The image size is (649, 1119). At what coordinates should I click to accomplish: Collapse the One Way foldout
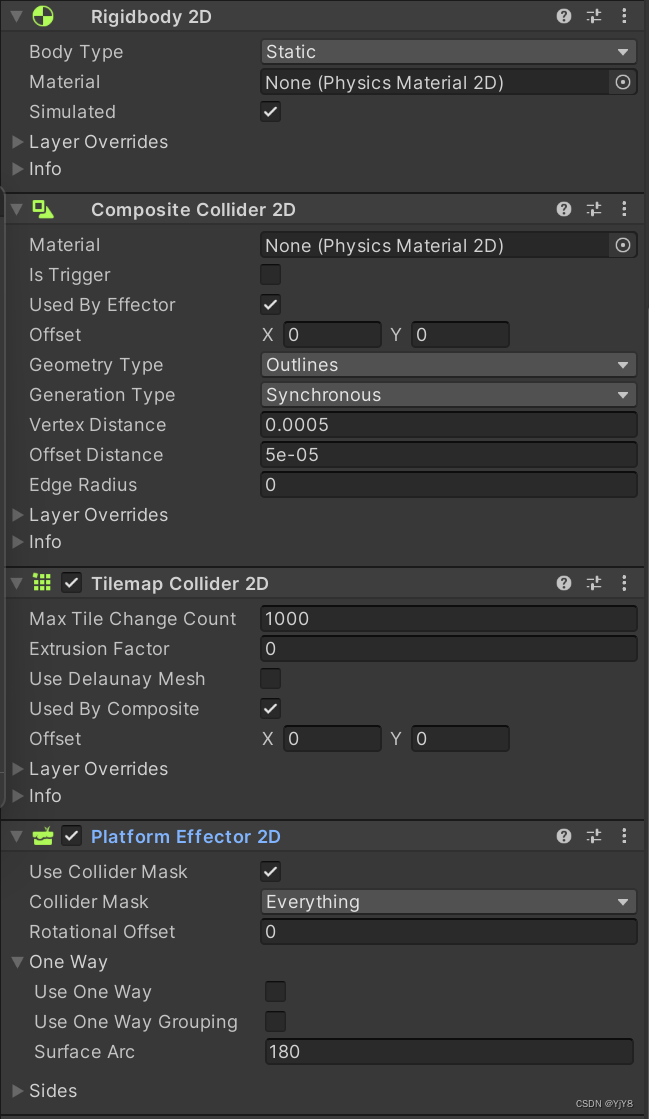click(16, 961)
